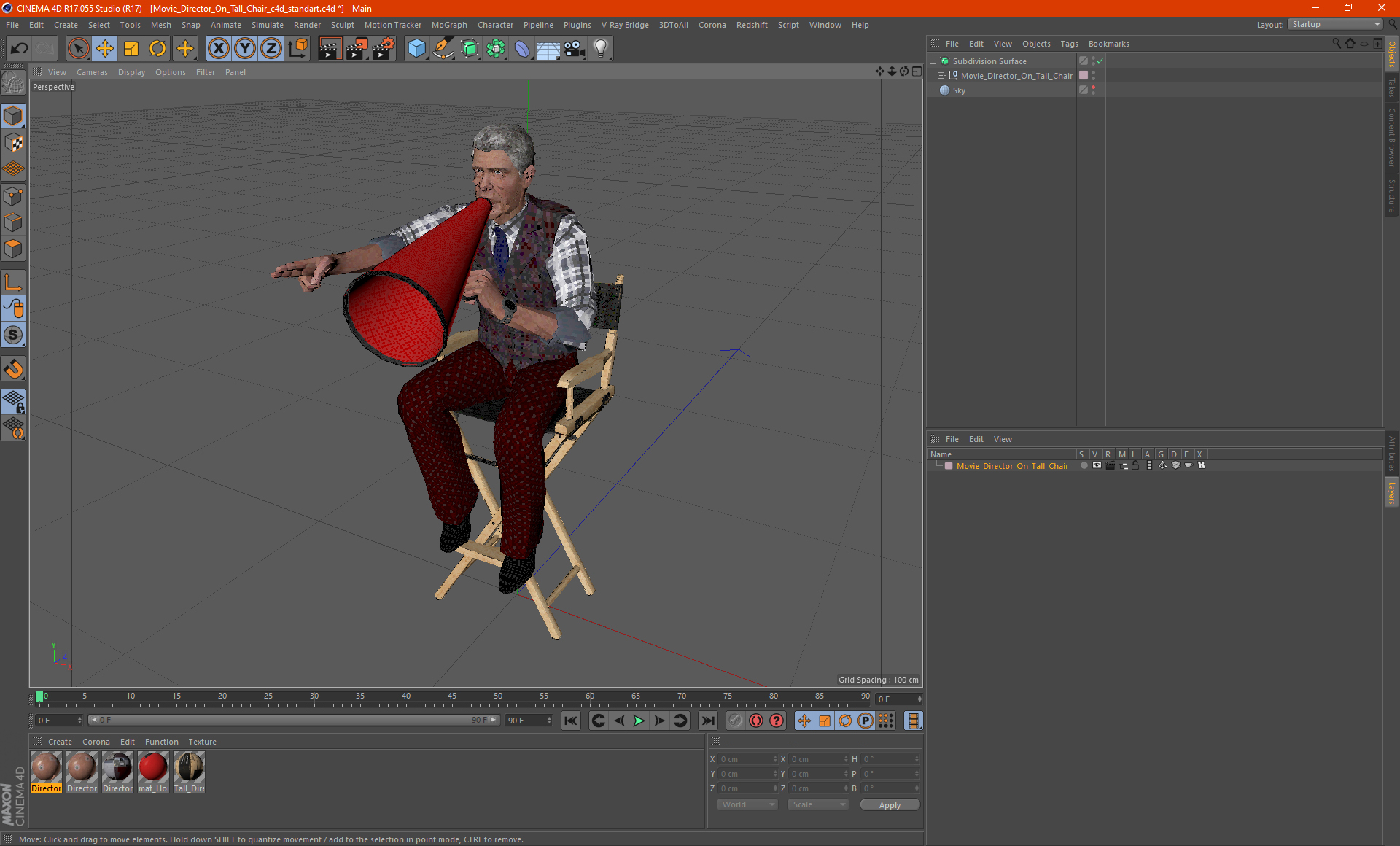Enable Snap magnet icon in sidebar

(13, 369)
